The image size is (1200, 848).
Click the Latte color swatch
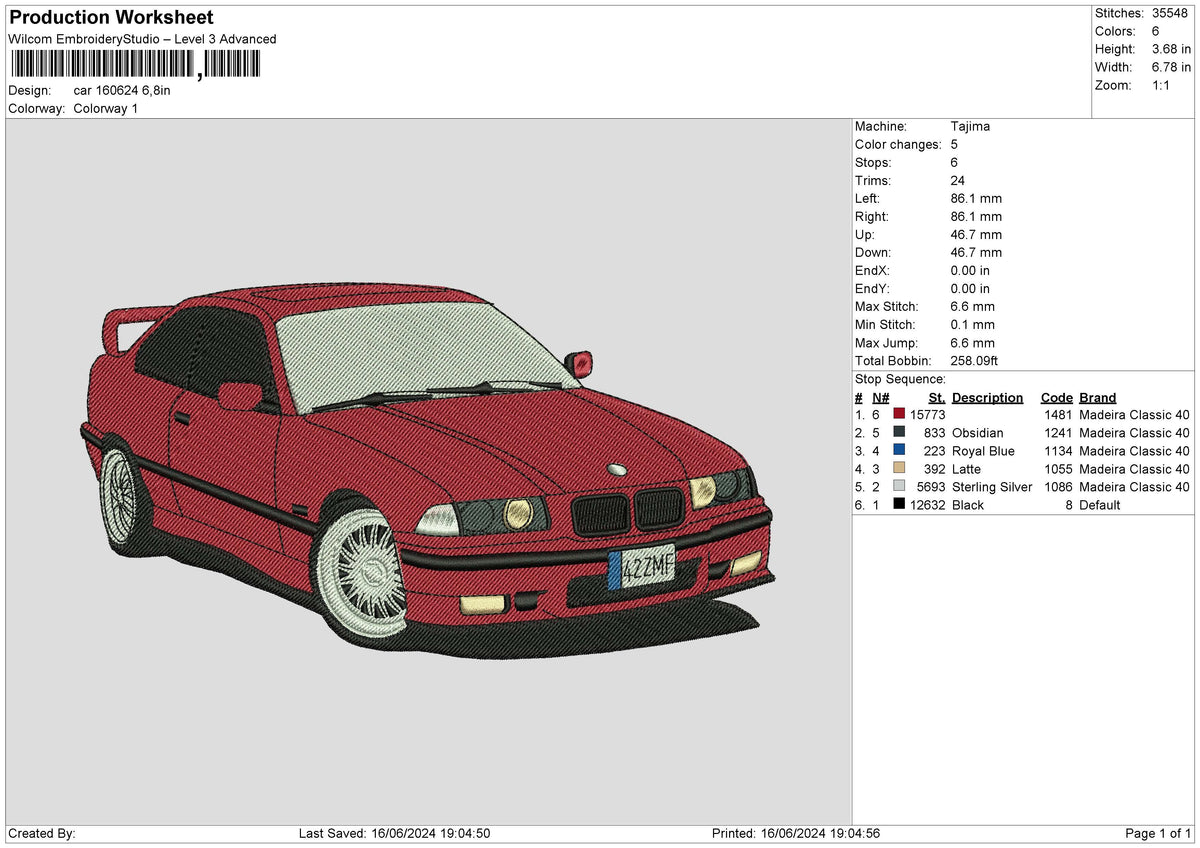(899, 469)
